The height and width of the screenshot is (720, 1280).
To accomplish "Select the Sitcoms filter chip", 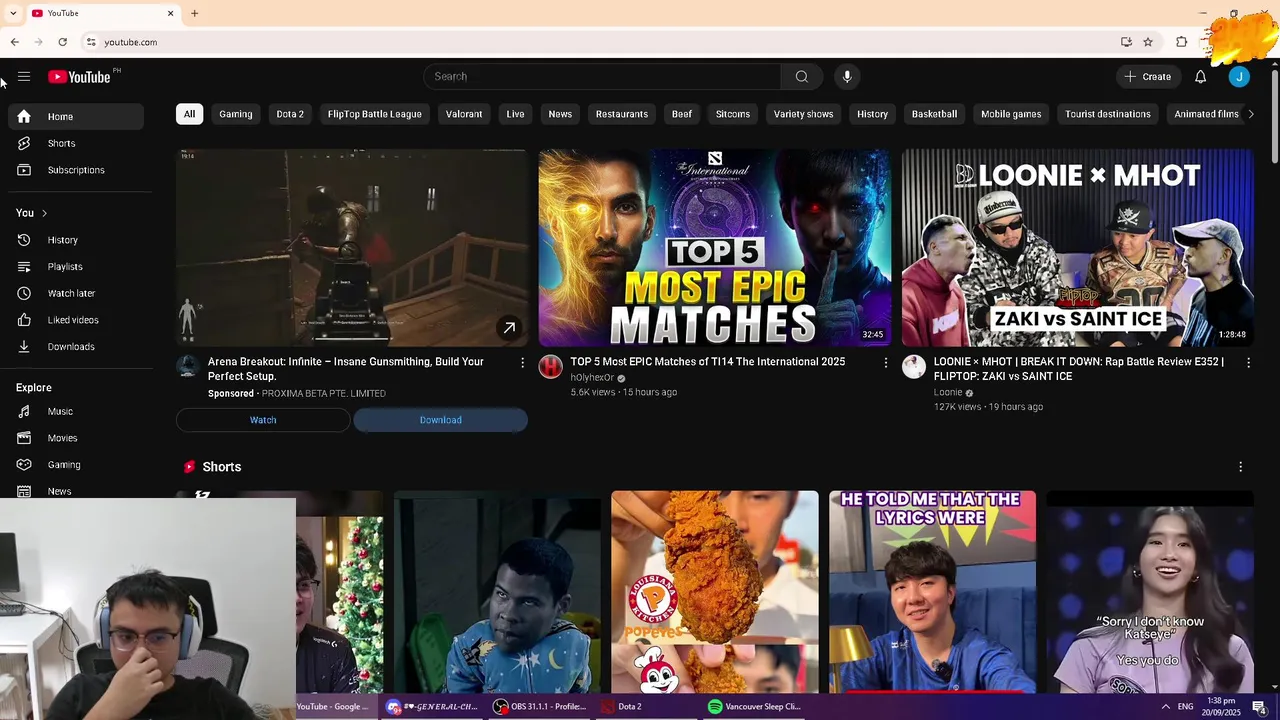I will pyautogui.click(x=733, y=114).
